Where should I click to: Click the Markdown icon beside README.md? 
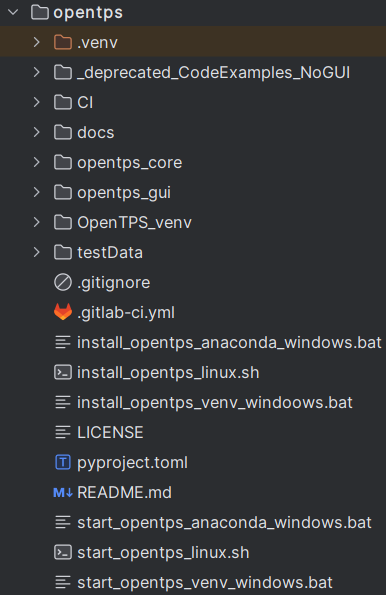point(63,493)
